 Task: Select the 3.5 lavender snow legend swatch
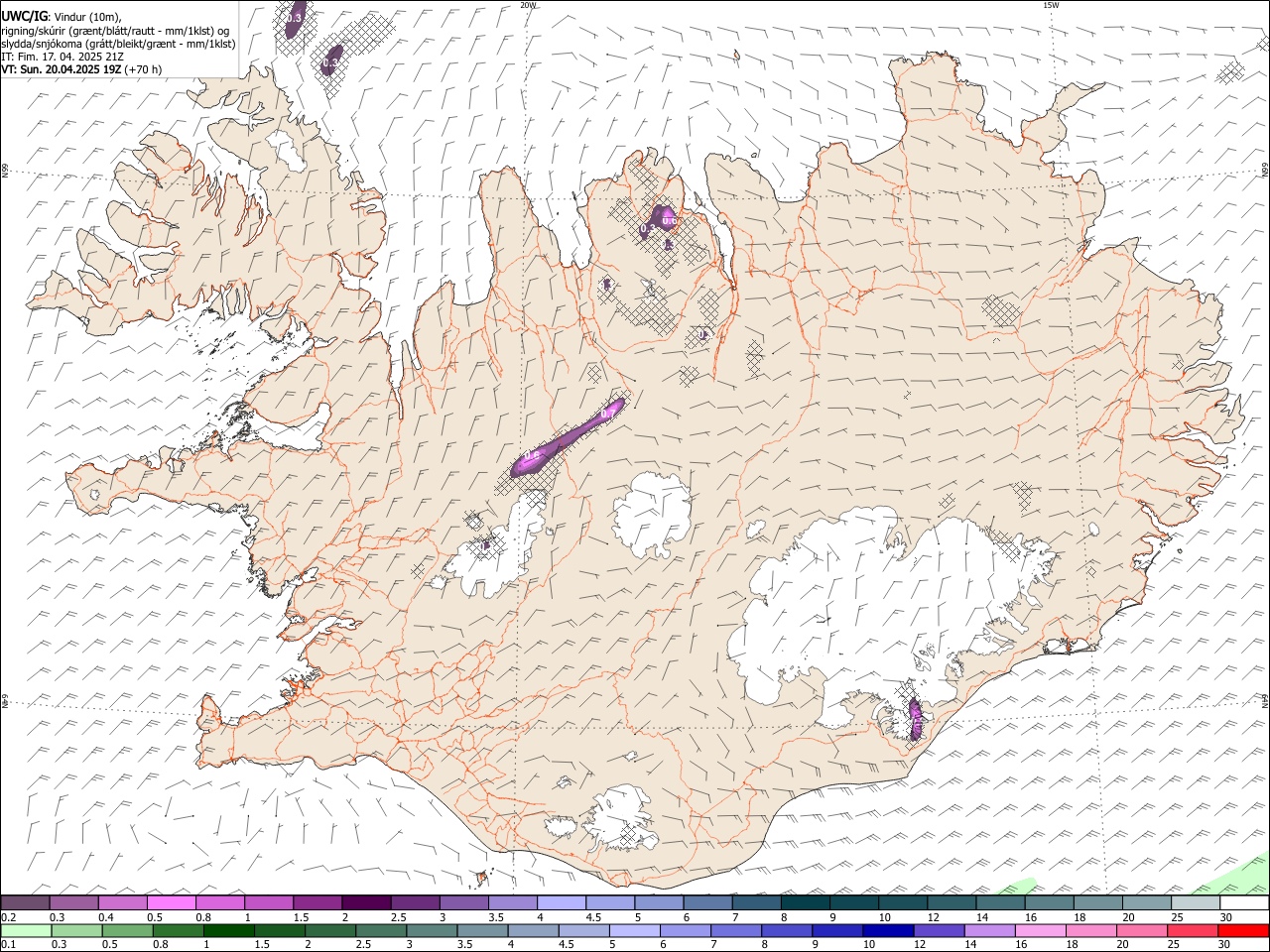pos(512,902)
